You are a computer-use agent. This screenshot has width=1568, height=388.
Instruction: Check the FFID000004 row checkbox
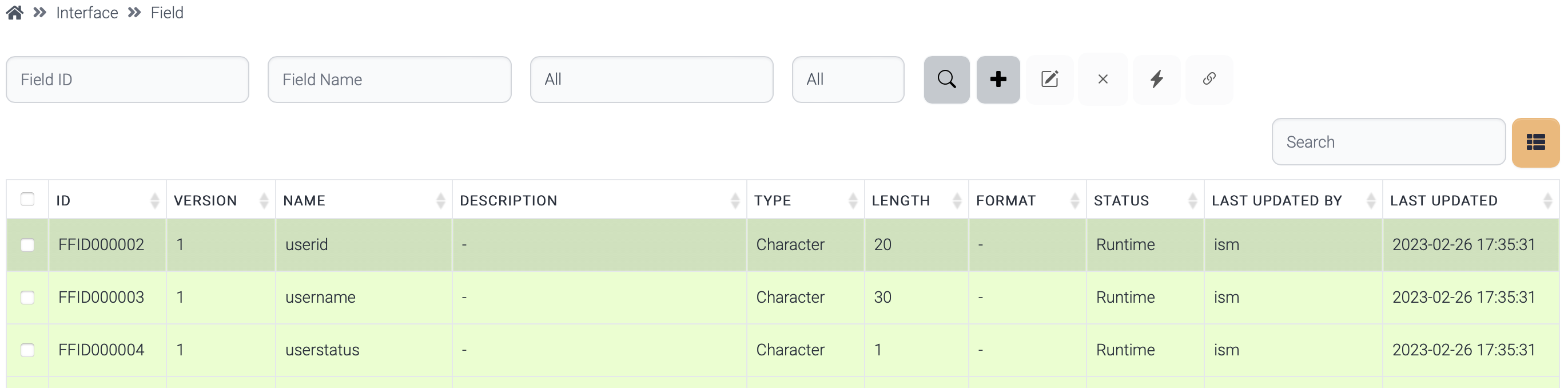pyautogui.click(x=27, y=350)
